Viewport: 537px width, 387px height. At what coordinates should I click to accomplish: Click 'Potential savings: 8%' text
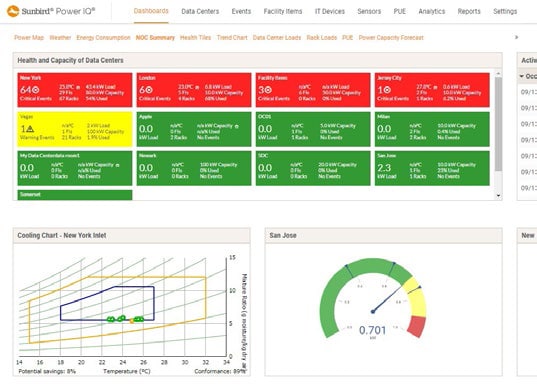[x=47, y=371]
